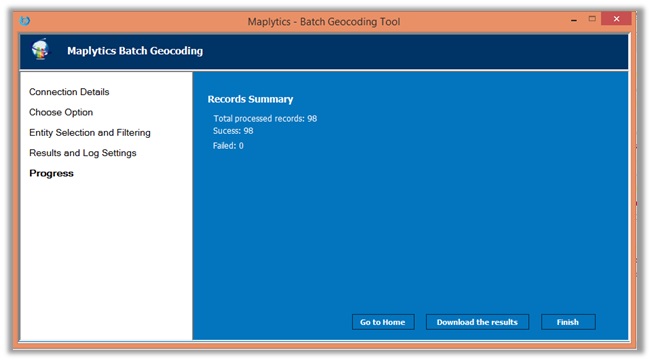Open the Connection Details step
Viewport: 650px width, 361px height.
coord(69,92)
